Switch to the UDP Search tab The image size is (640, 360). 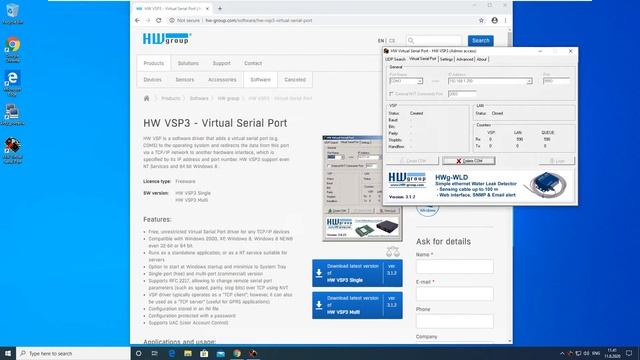pos(395,59)
